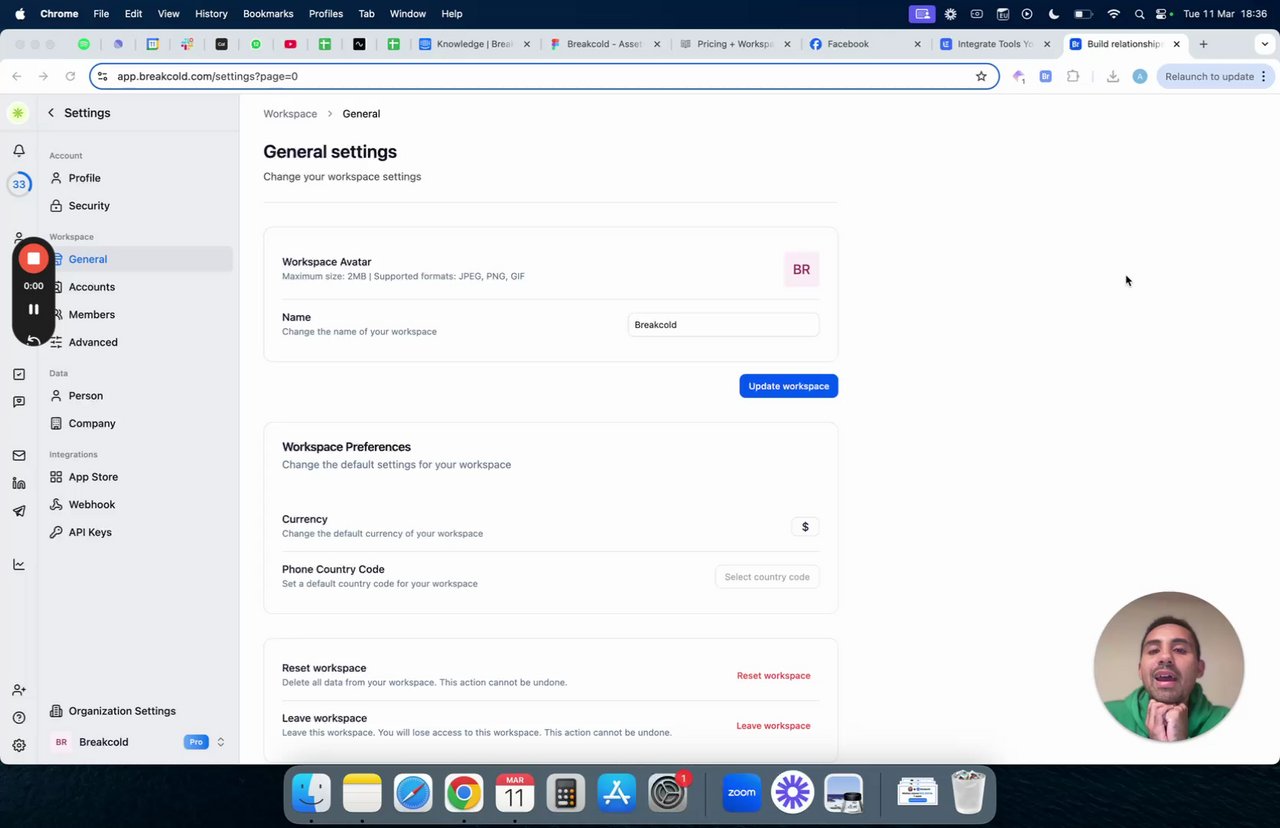The width and height of the screenshot is (1280, 828).
Task: Click the red Reset workspace button
Action: tap(773, 676)
